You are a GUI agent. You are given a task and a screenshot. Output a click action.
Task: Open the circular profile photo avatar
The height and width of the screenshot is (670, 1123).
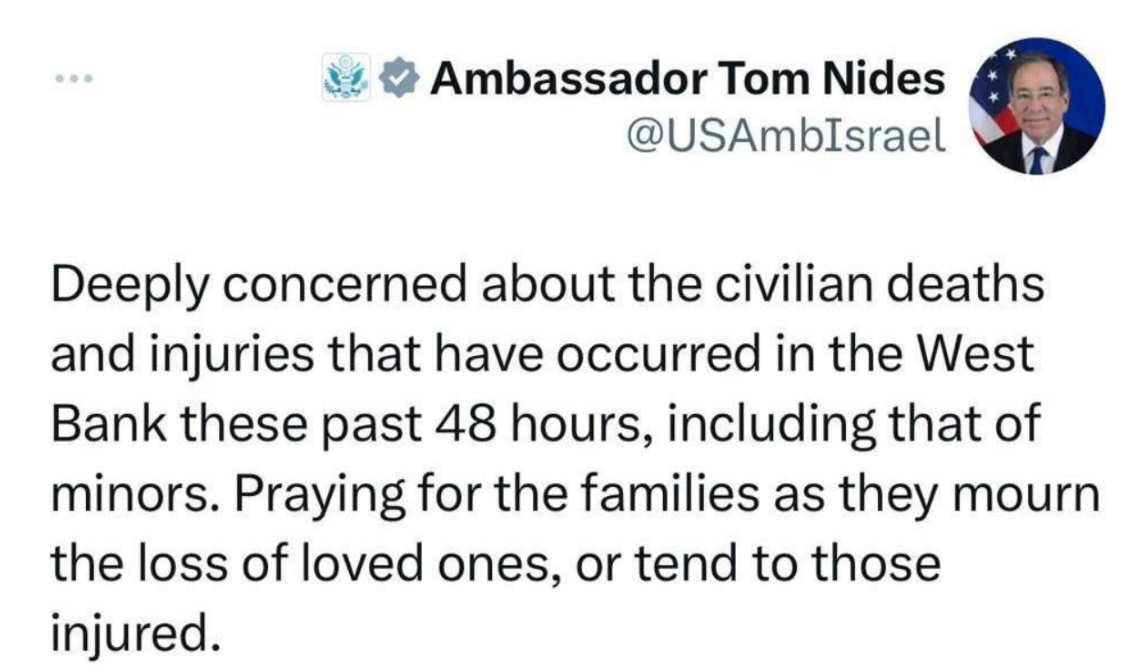pos(1036,105)
